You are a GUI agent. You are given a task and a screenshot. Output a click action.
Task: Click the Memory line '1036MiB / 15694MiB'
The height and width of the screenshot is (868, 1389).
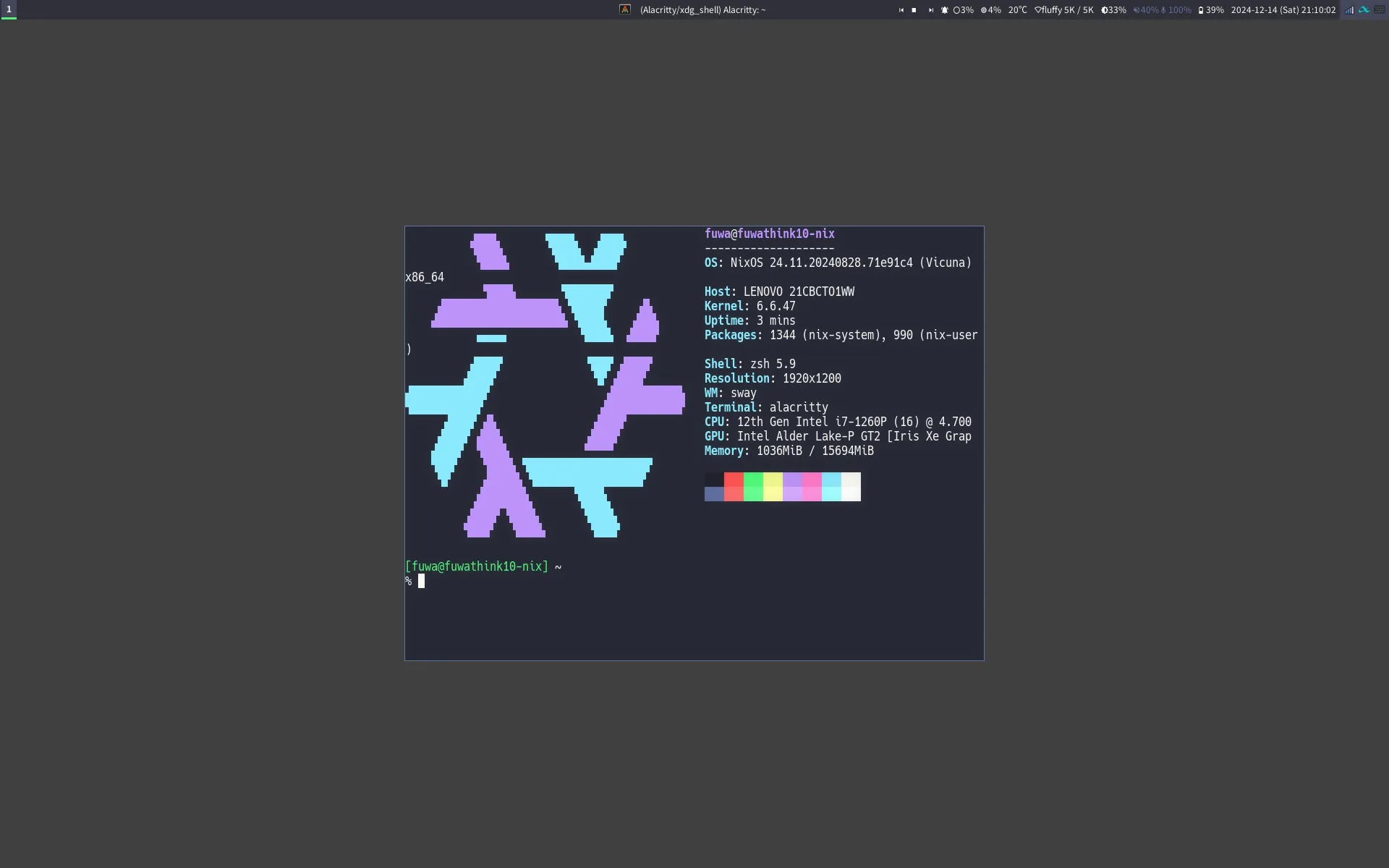tap(789, 451)
